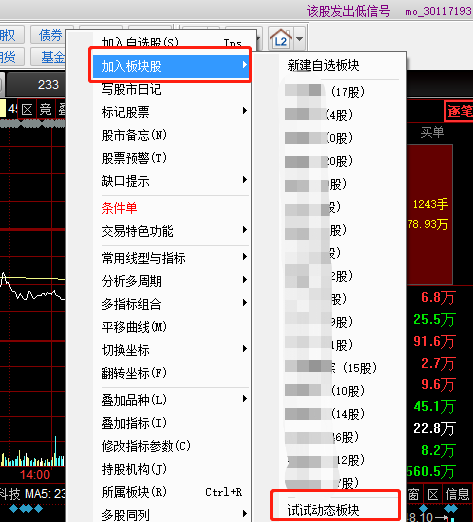Open 标记股票 submenu
This screenshot has height=522, width=473.
pos(171,112)
